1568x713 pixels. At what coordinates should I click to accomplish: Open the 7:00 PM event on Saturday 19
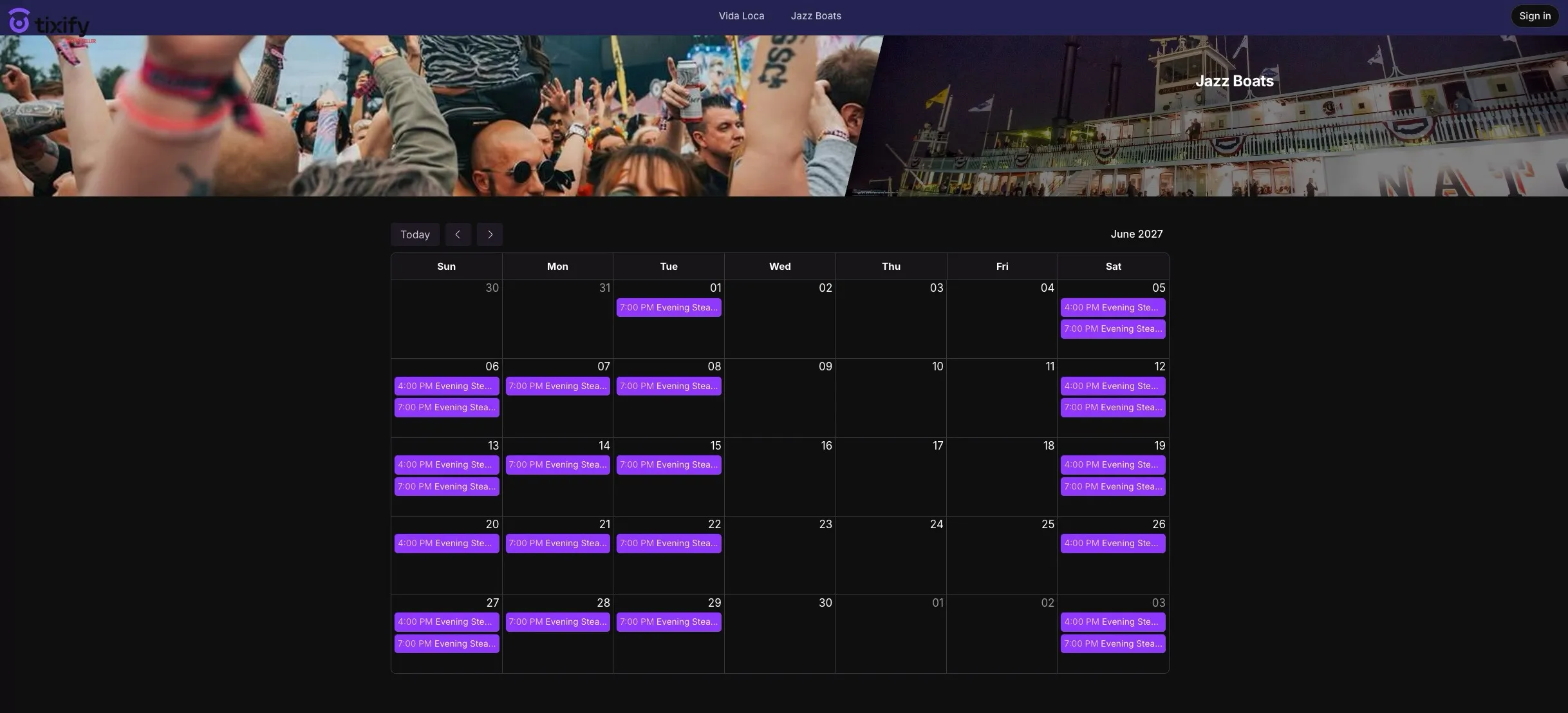point(1113,486)
